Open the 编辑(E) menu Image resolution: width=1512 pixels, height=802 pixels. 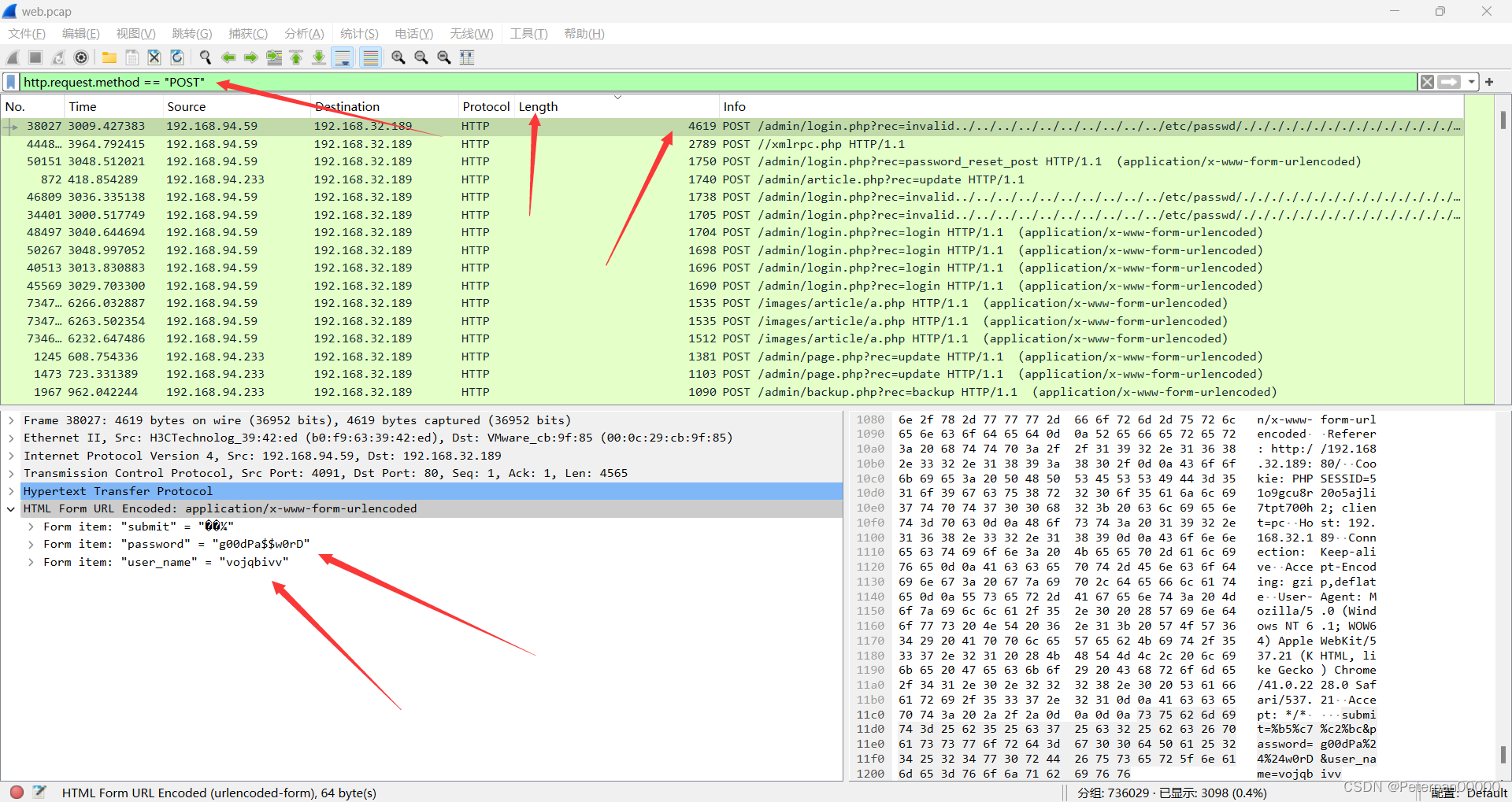point(80,33)
